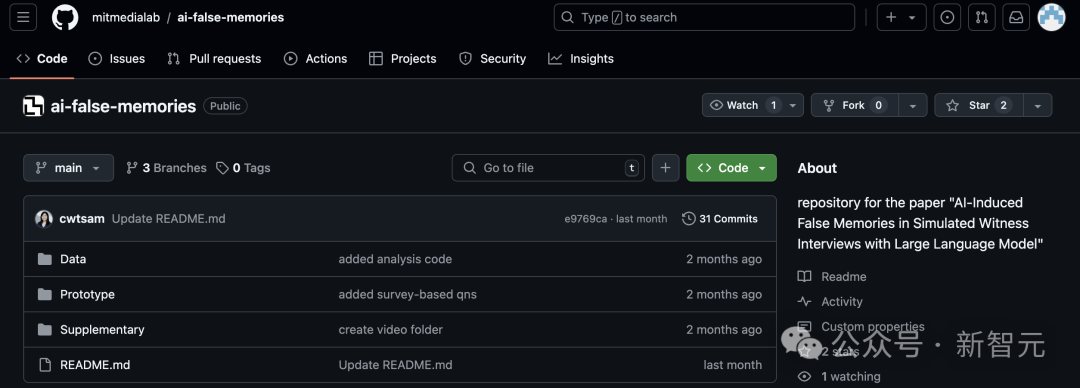Open the Supplementary folder
The height and width of the screenshot is (388, 1080).
[103, 329]
